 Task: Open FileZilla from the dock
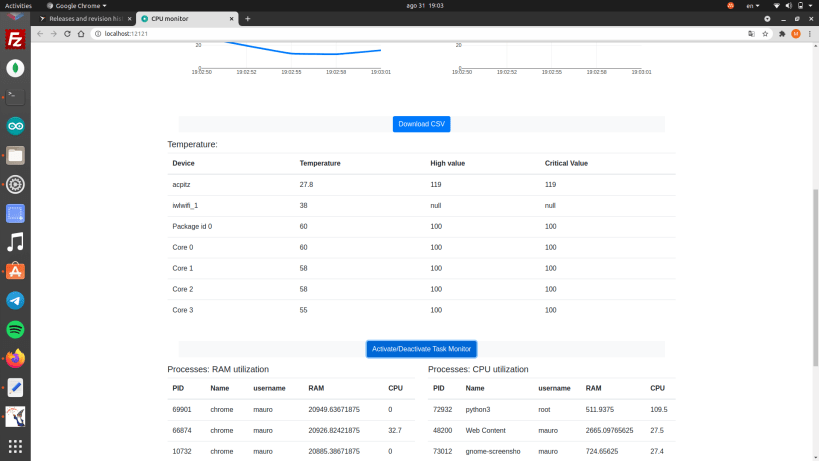pos(15,39)
